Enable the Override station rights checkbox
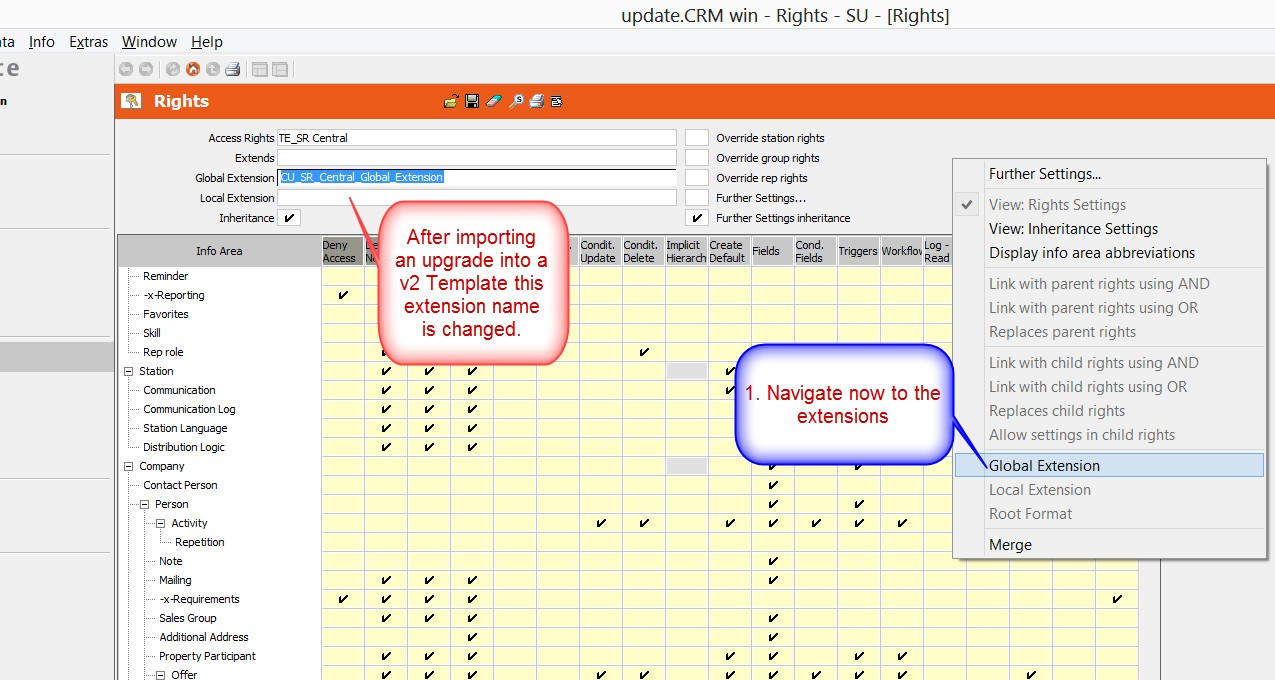1275x680 pixels. pyautogui.click(x=696, y=138)
